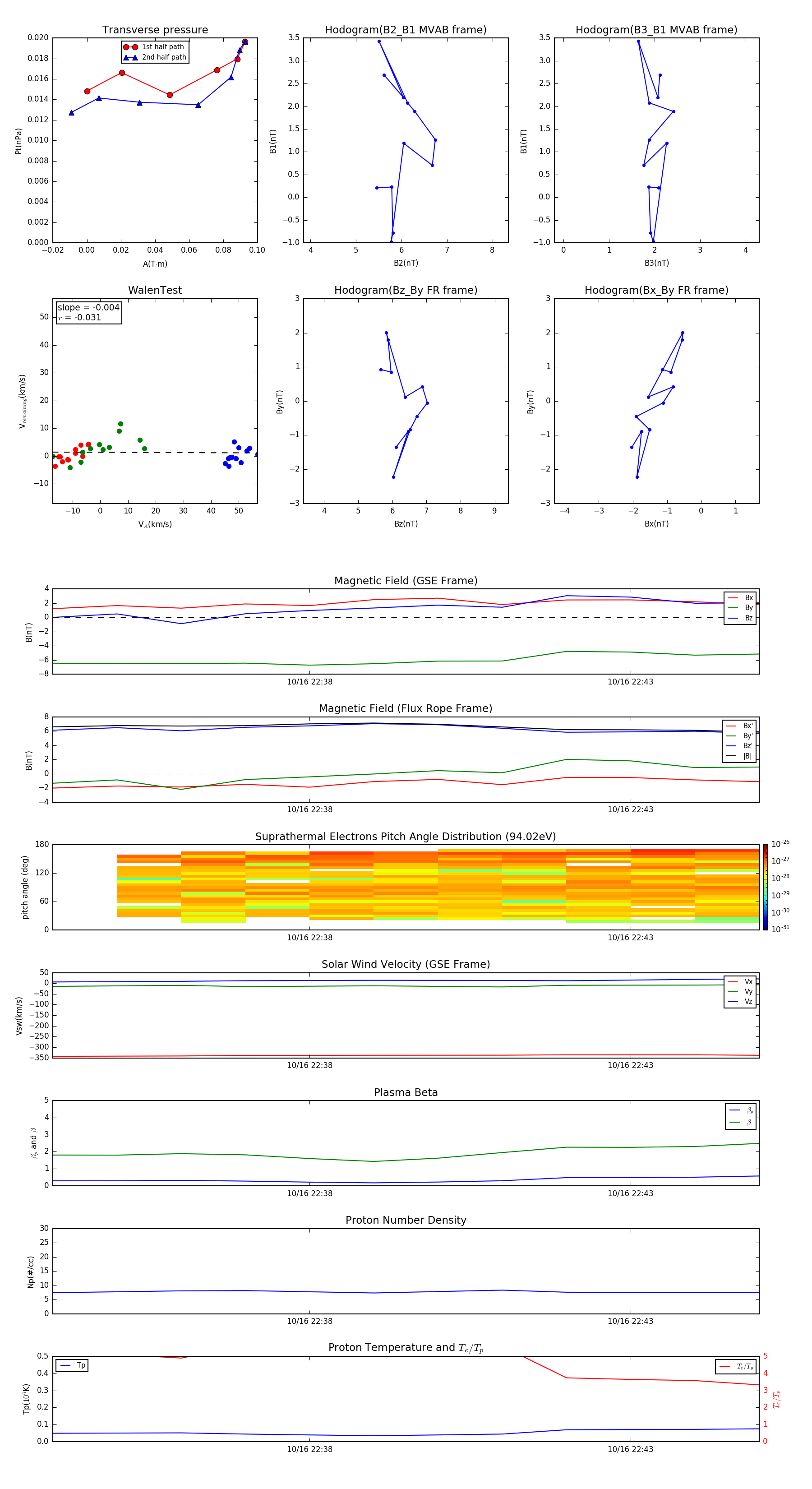This screenshot has width=812, height=1489.
Task: Click the By' legend entry in Flux Rope plot
Action: tap(740, 736)
